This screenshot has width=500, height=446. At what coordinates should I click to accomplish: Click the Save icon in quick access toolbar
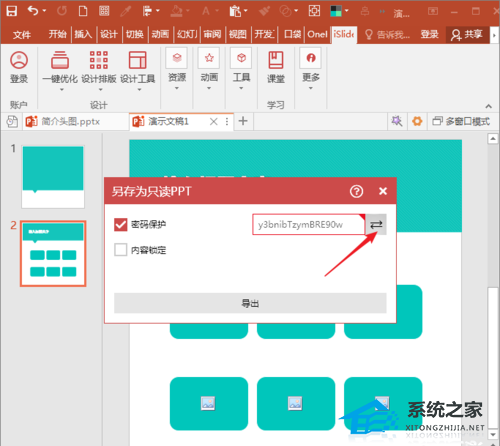tap(12, 11)
